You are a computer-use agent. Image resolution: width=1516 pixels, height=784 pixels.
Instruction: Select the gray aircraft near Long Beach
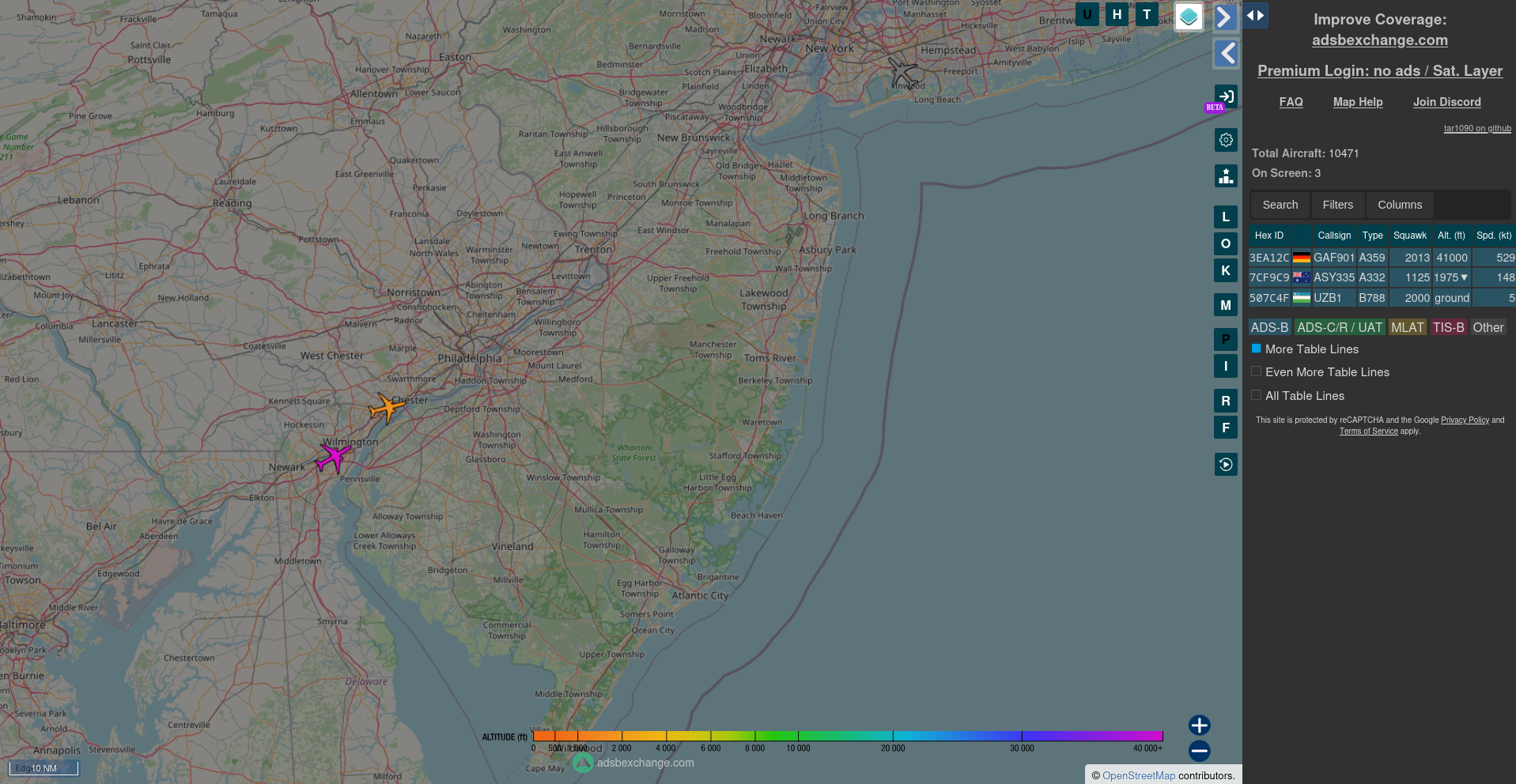click(x=902, y=73)
